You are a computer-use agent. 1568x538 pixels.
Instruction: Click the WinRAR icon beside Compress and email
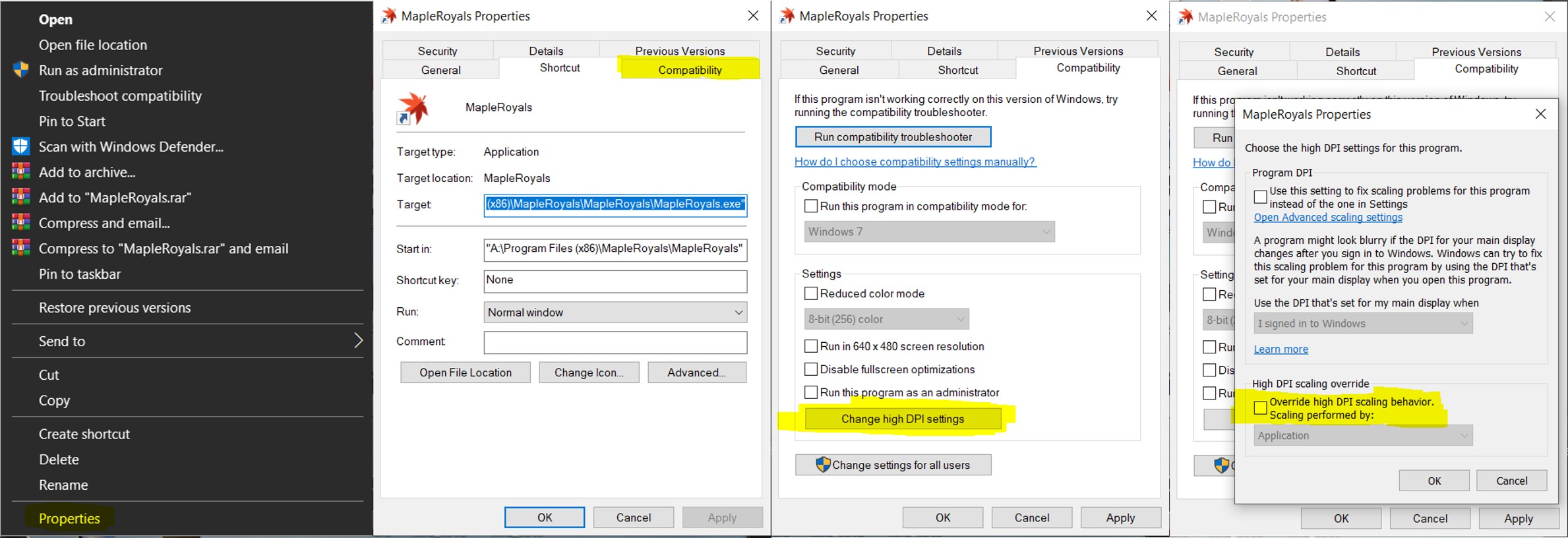(21, 223)
